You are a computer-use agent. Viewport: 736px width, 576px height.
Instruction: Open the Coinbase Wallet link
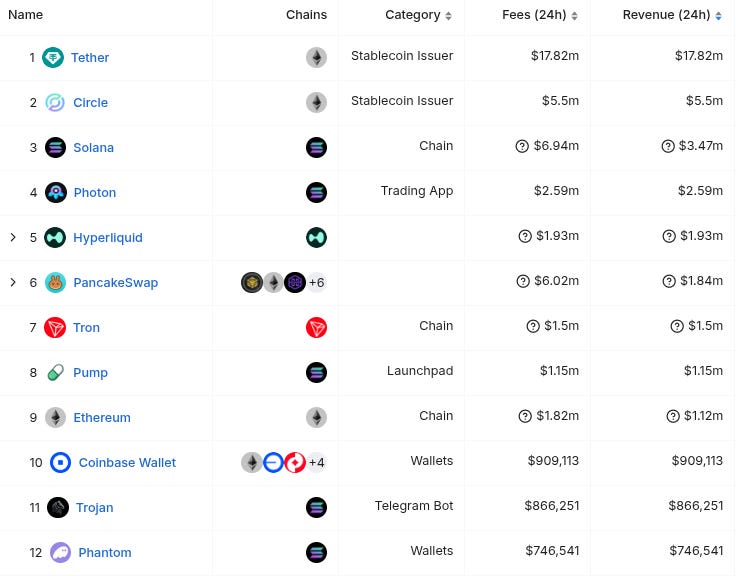click(127, 462)
